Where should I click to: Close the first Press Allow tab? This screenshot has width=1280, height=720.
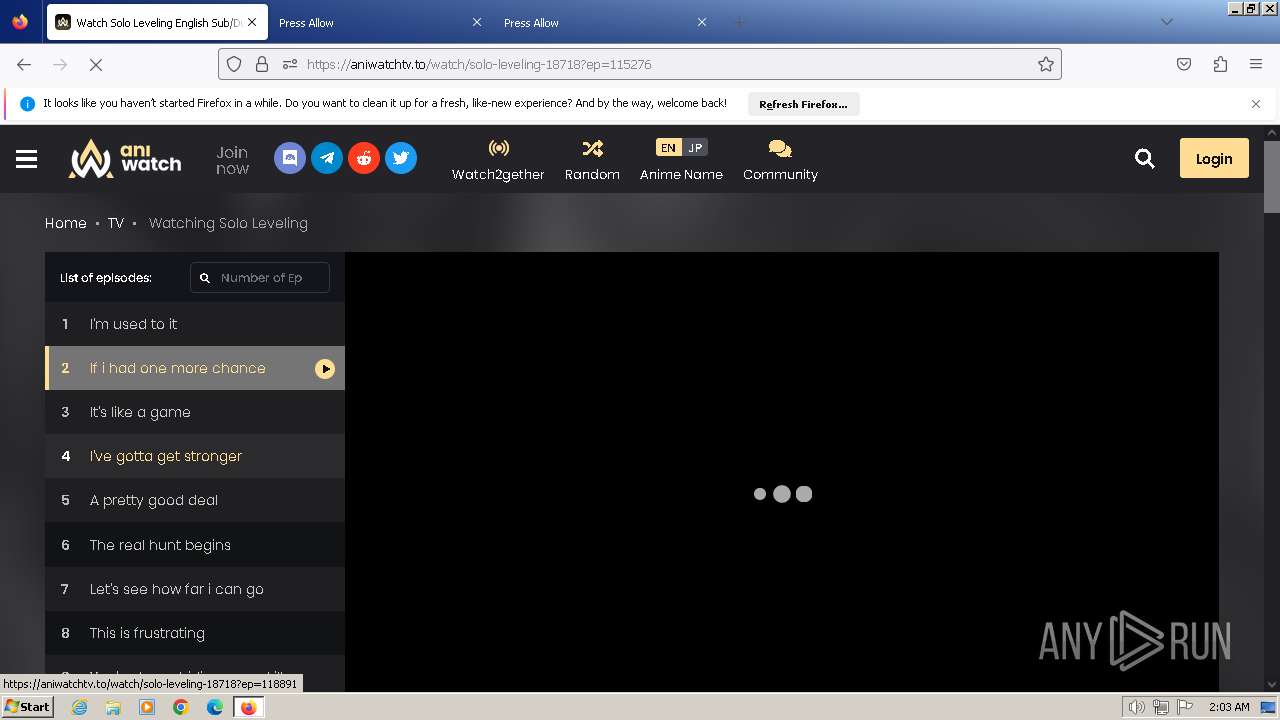pos(477,22)
